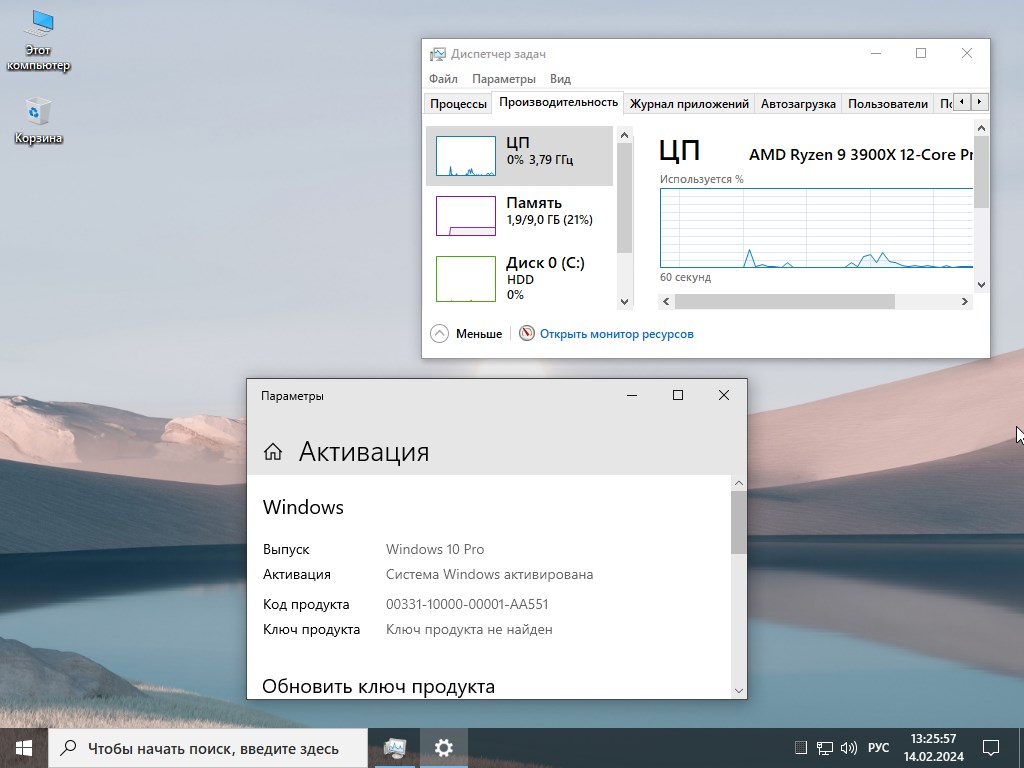This screenshot has height=768, width=1024.
Task: Open the Этот компьютер desktop icon
Action: [x=38, y=40]
